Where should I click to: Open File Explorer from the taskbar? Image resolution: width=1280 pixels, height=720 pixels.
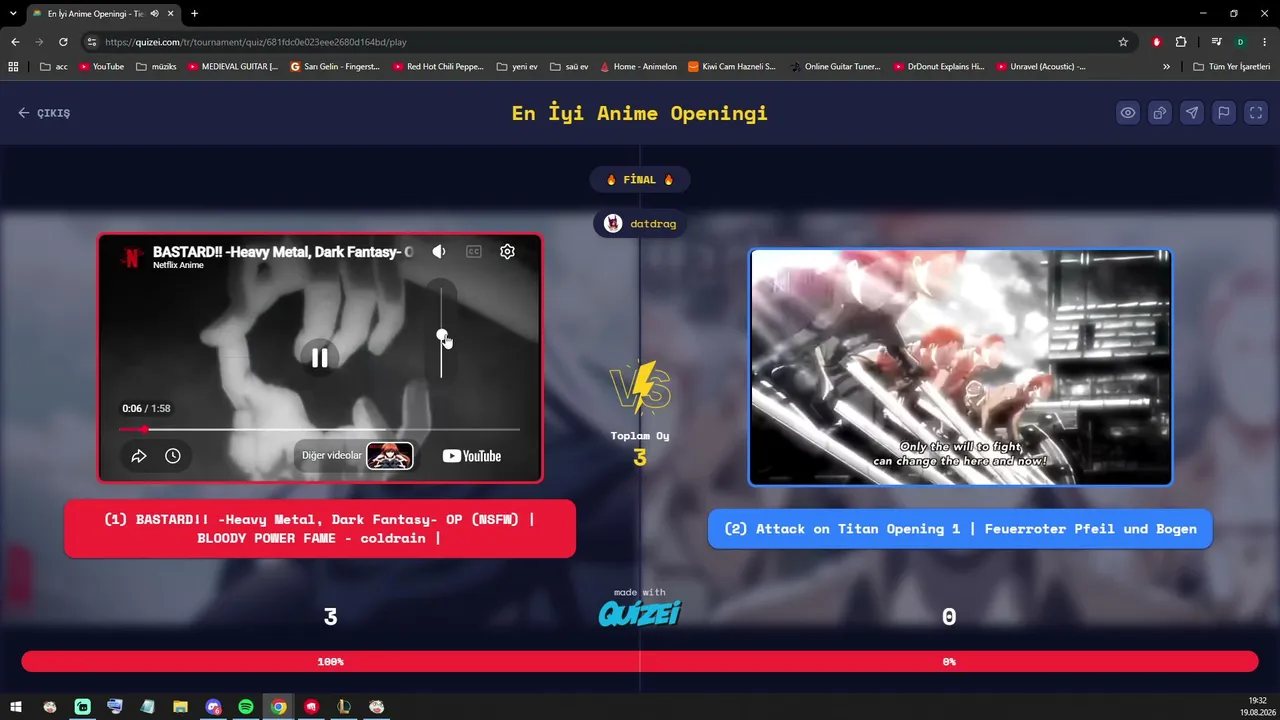180,707
